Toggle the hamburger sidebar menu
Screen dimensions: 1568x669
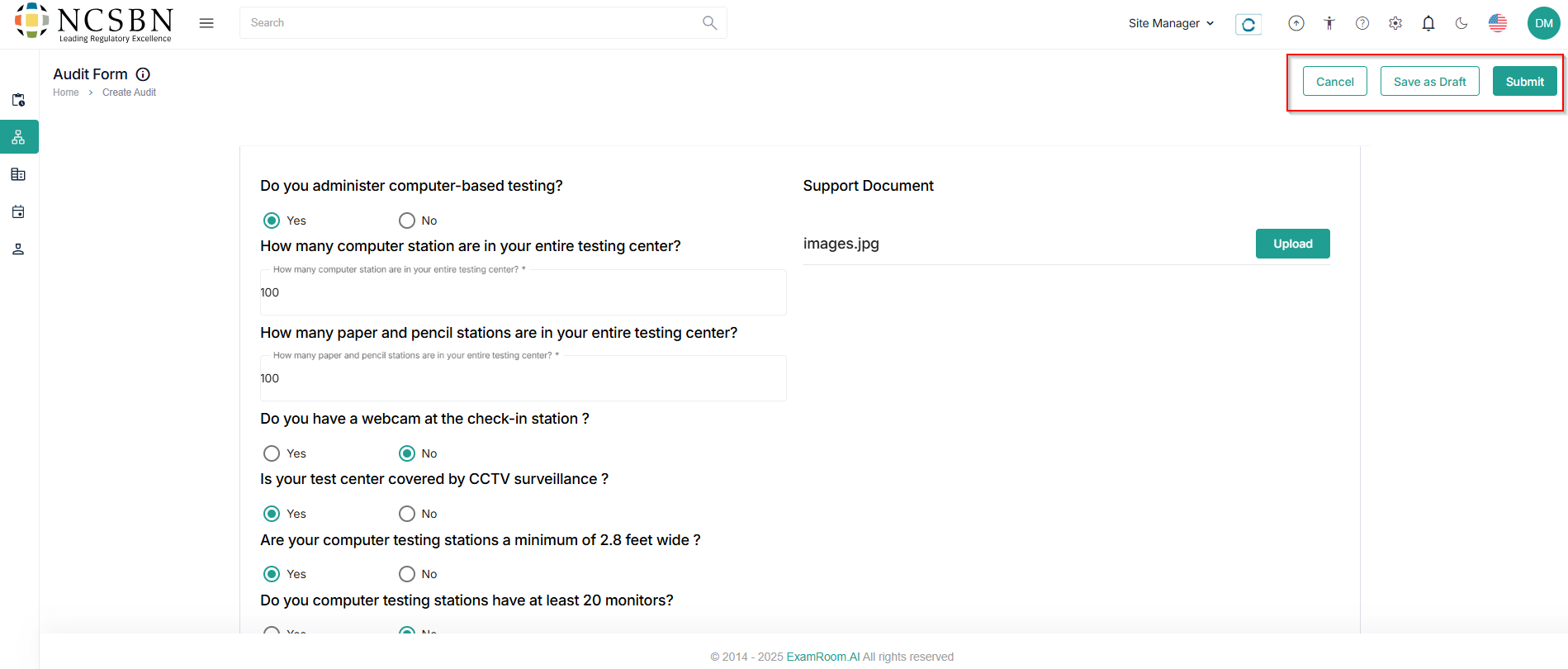206,23
